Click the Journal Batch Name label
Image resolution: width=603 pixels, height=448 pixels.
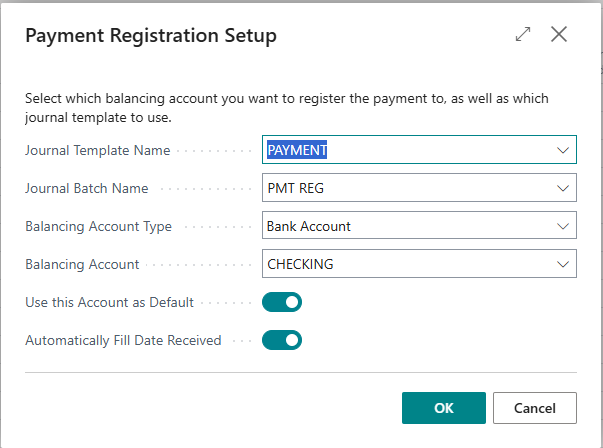[x=87, y=188]
